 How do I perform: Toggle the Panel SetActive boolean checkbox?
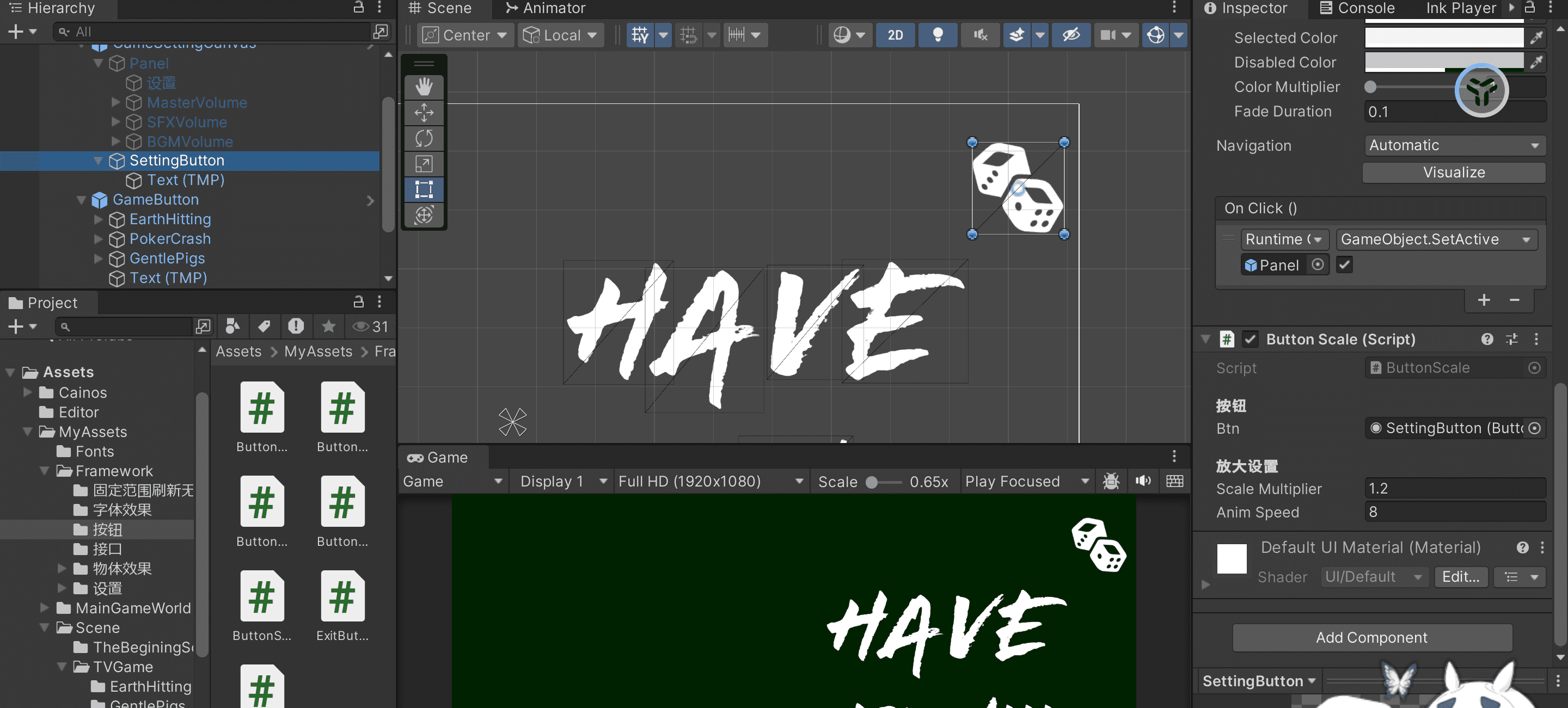tap(1344, 264)
